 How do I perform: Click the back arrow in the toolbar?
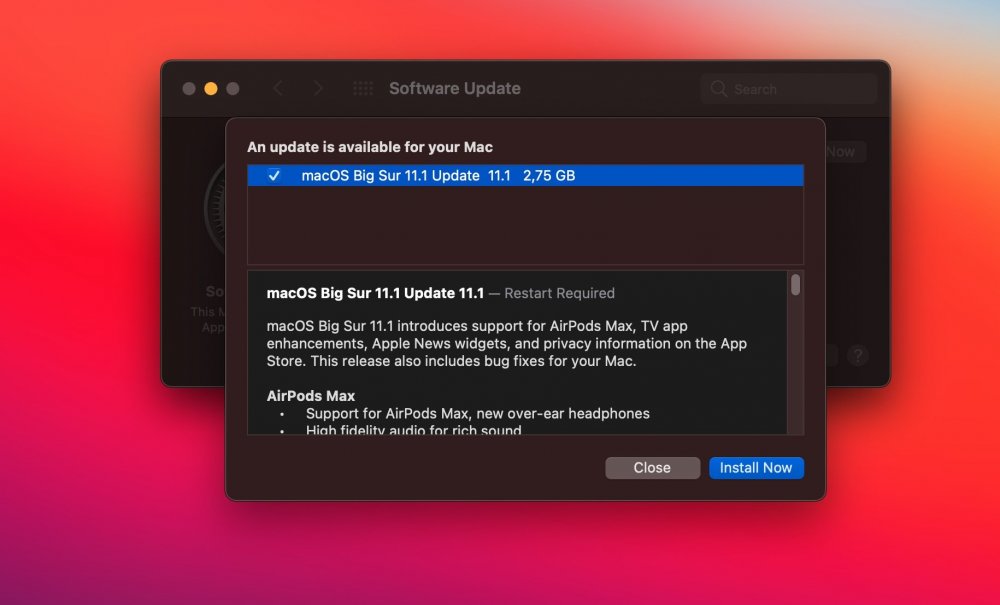click(278, 88)
